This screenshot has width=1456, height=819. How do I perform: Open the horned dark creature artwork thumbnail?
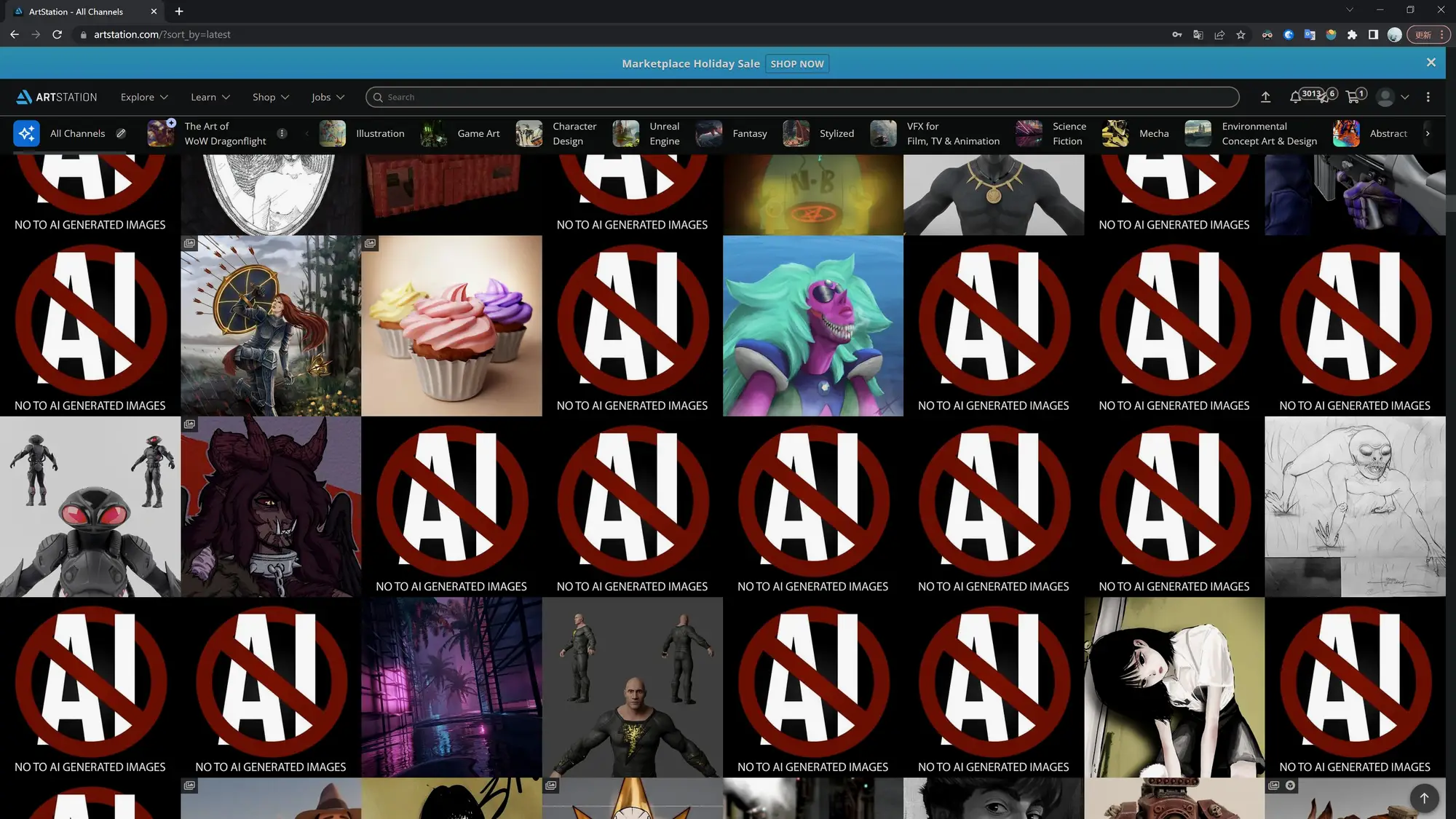(271, 507)
